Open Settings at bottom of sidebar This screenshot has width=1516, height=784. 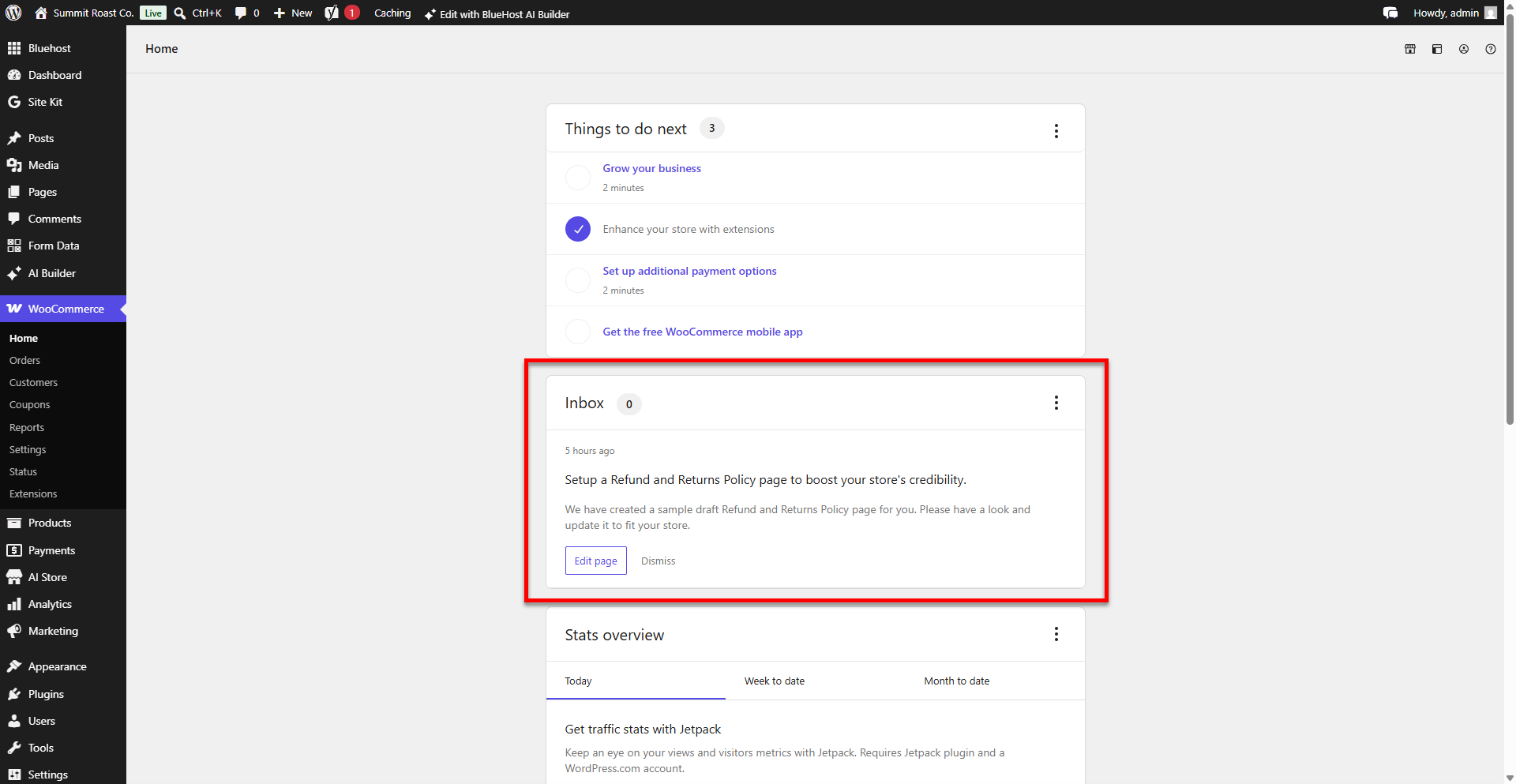[63, 775]
